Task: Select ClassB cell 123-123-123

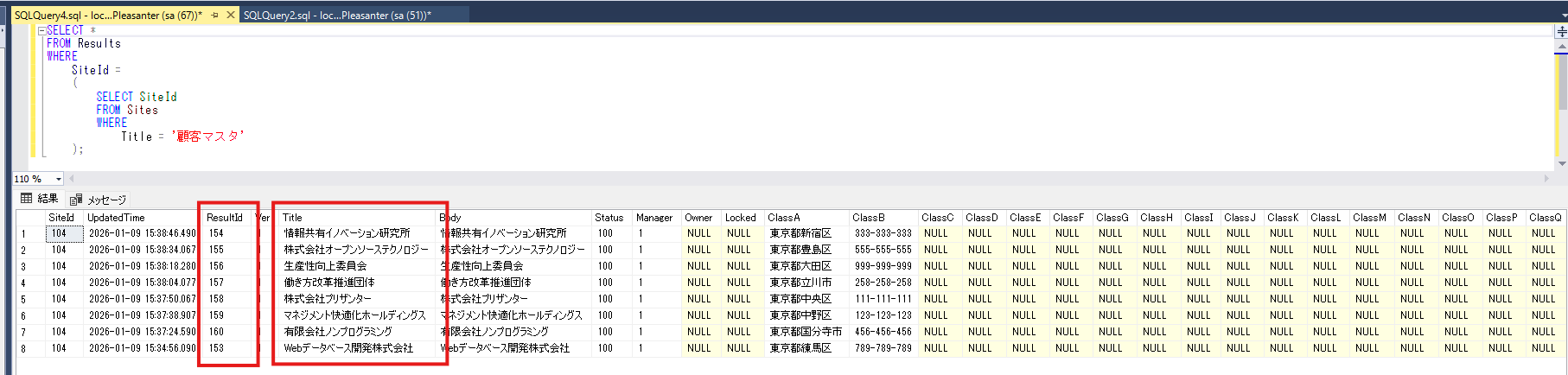Action: coord(883,315)
